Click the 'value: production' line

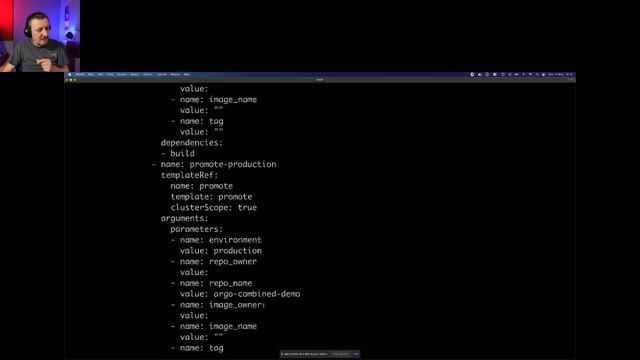tap(221, 251)
